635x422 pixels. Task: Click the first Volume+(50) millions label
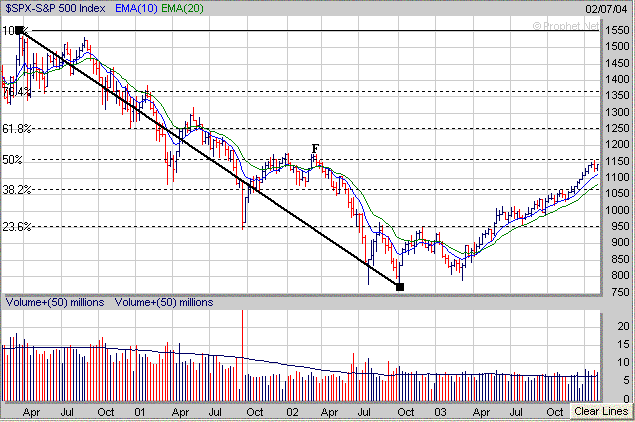55,303
